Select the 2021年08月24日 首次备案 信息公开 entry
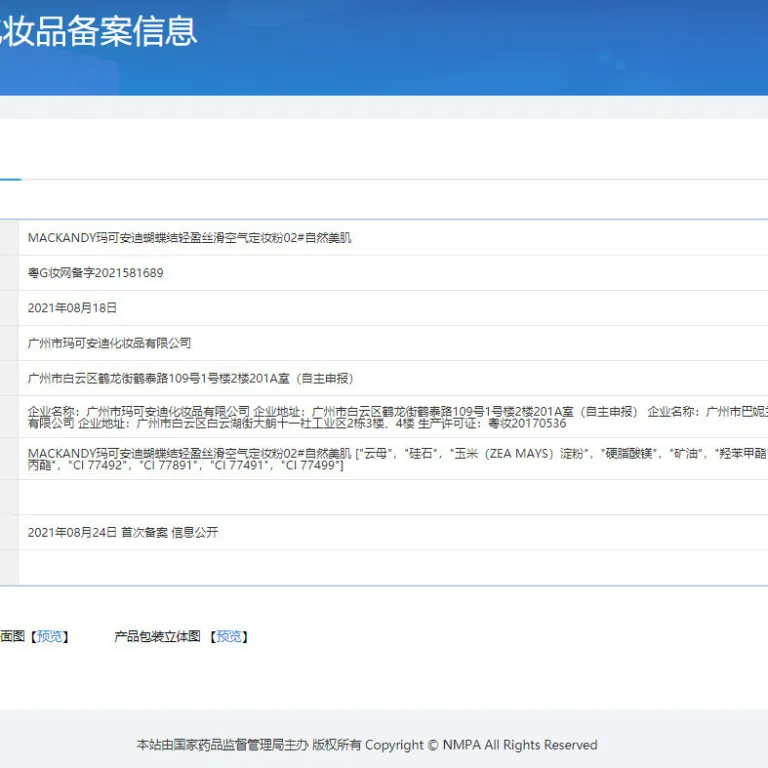Viewport: 768px width, 768px height. [x=122, y=532]
